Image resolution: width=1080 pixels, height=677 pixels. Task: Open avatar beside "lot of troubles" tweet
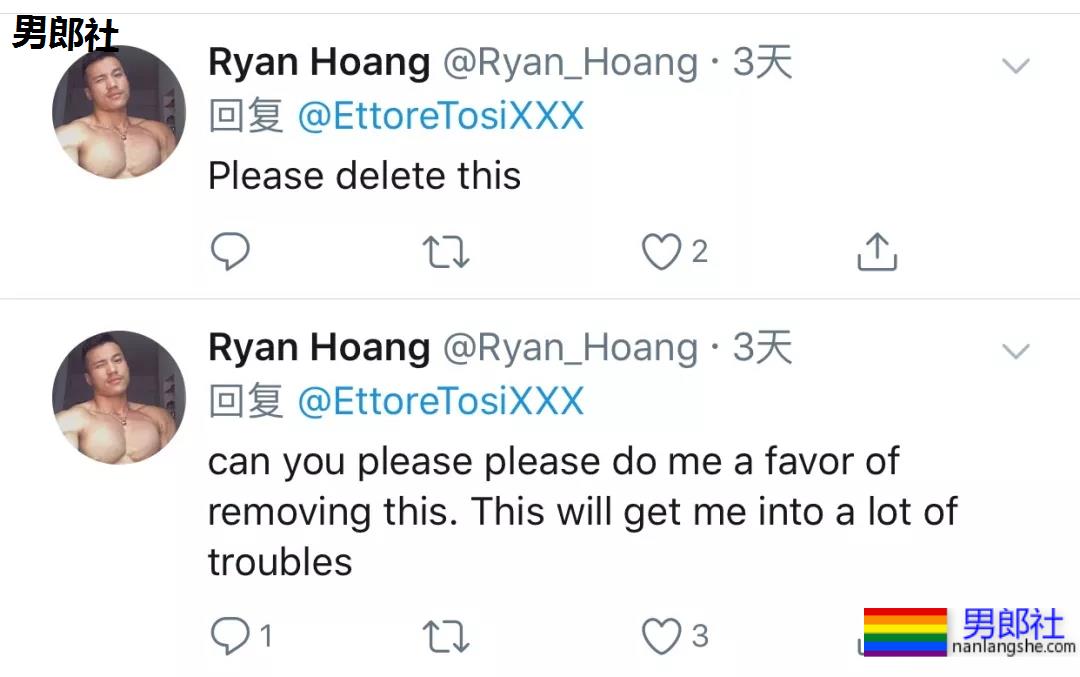pos(119,397)
